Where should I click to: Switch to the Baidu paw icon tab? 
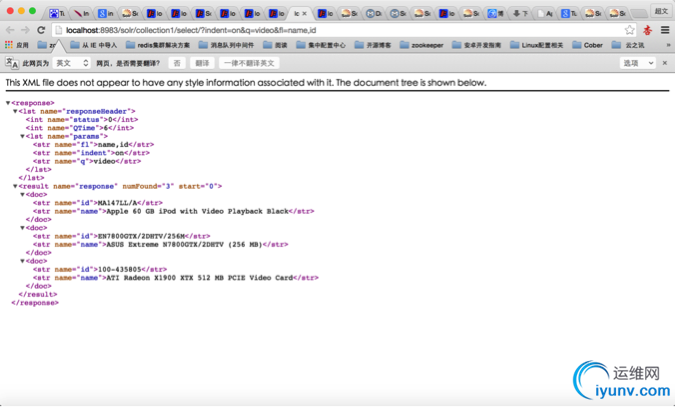[56, 14]
